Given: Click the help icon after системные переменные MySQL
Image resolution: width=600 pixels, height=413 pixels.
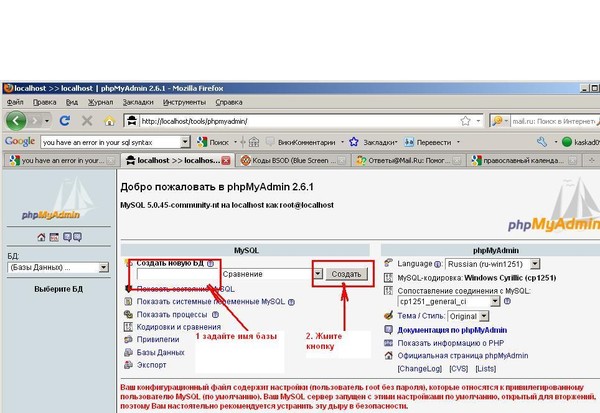Looking at the screenshot, I should coord(291,302).
